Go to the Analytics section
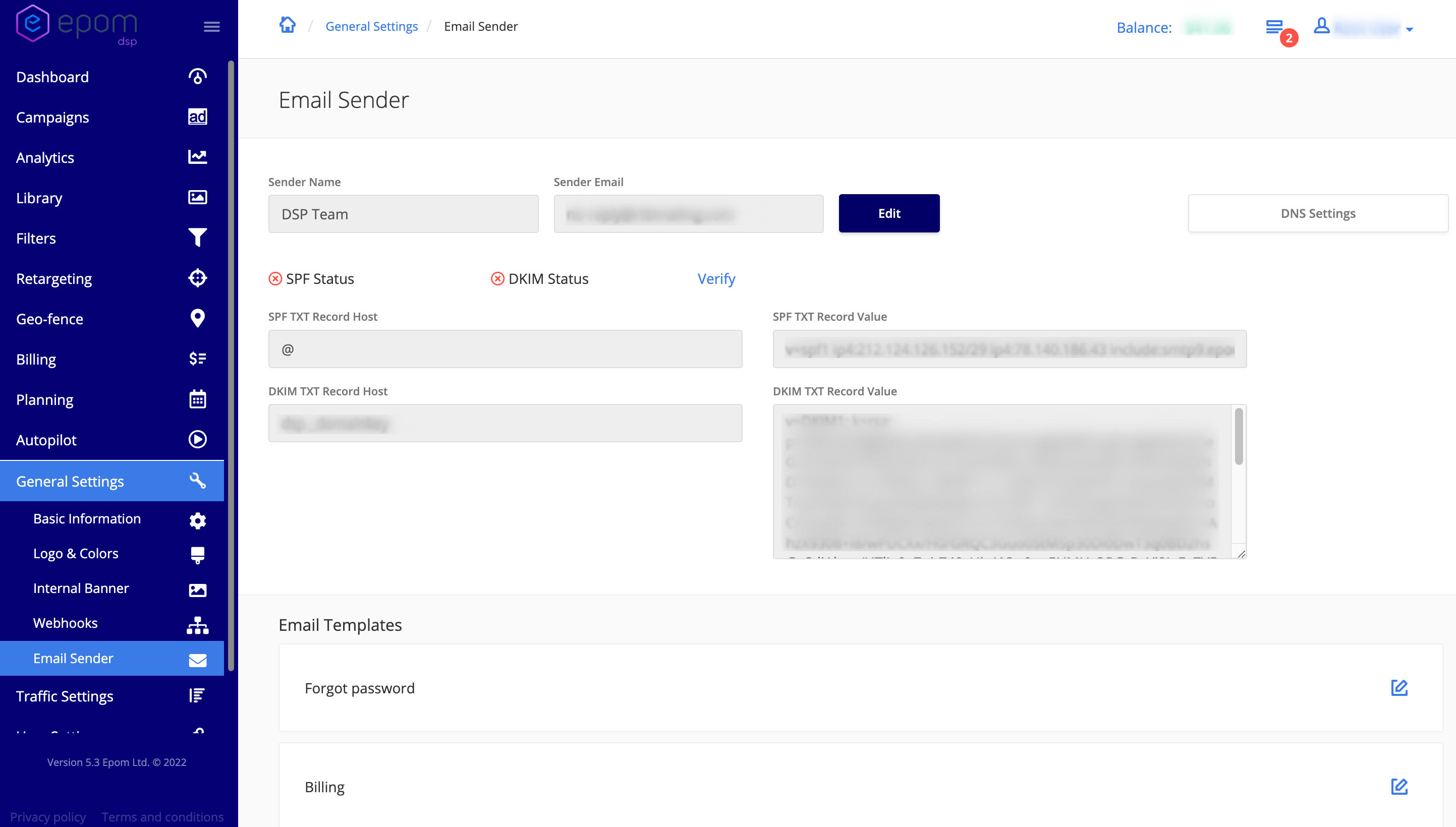The image size is (1456, 827). [45, 157]
